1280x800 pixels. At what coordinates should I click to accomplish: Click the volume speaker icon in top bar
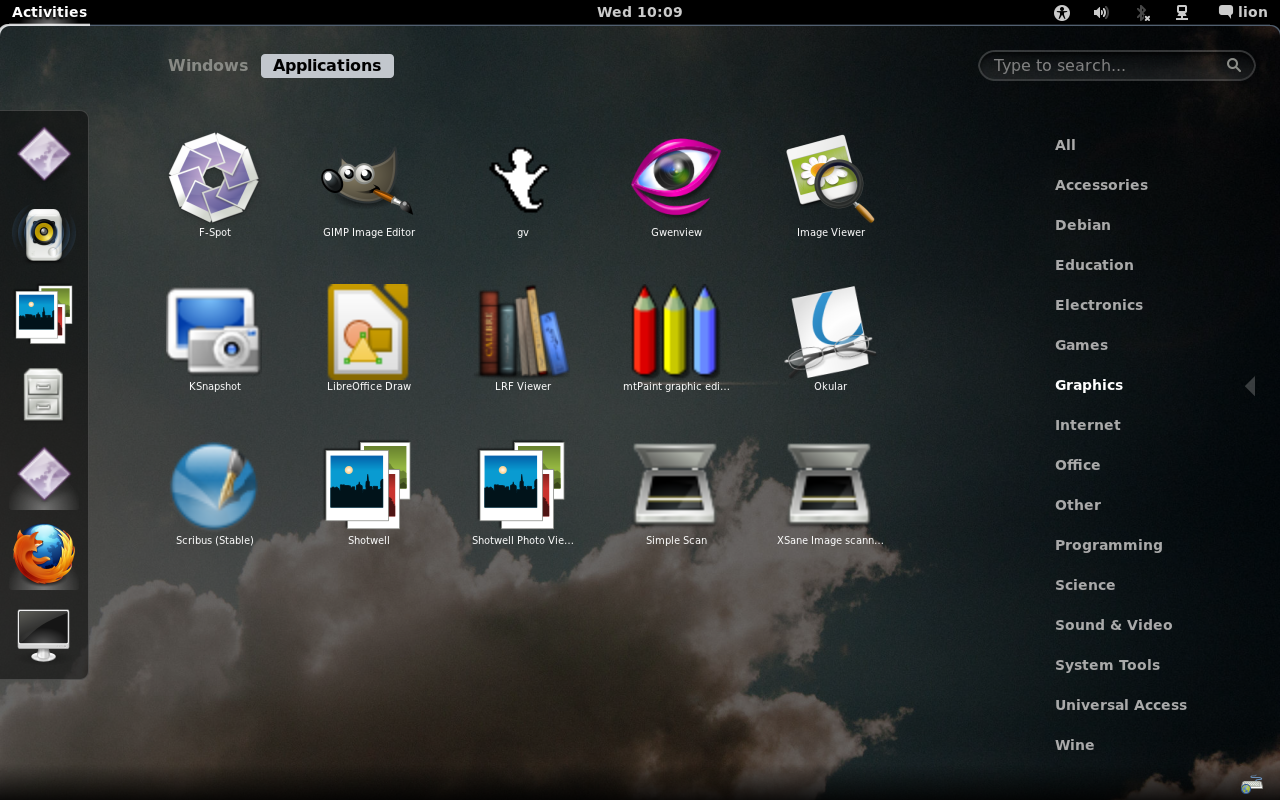pos(1101,12)
